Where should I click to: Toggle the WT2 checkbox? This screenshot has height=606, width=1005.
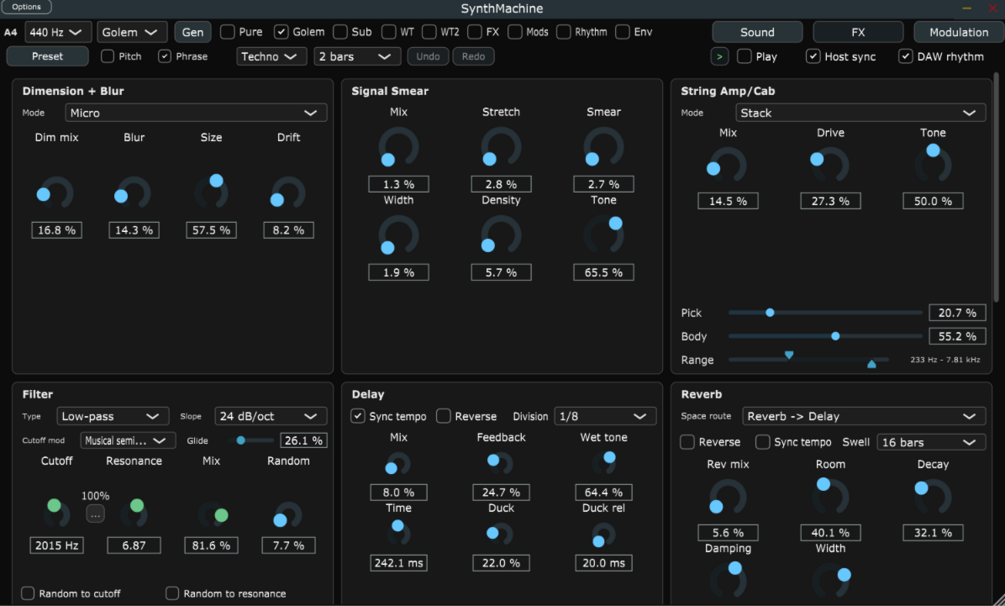[429, 32]
